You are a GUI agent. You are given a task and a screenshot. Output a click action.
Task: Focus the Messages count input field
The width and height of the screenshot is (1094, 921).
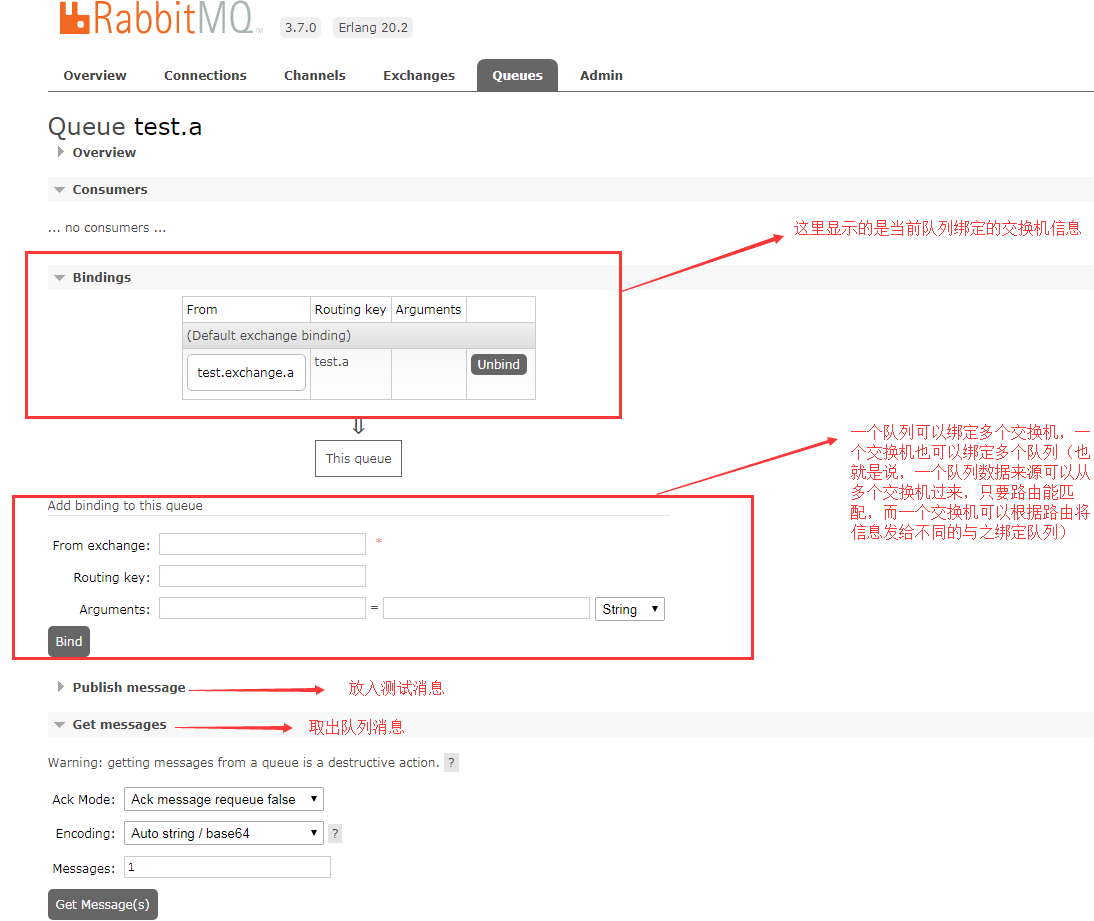click(227, 867)
